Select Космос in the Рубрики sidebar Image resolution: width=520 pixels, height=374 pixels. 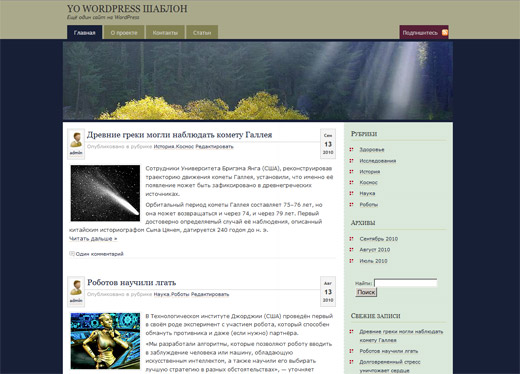click(368, 182)
